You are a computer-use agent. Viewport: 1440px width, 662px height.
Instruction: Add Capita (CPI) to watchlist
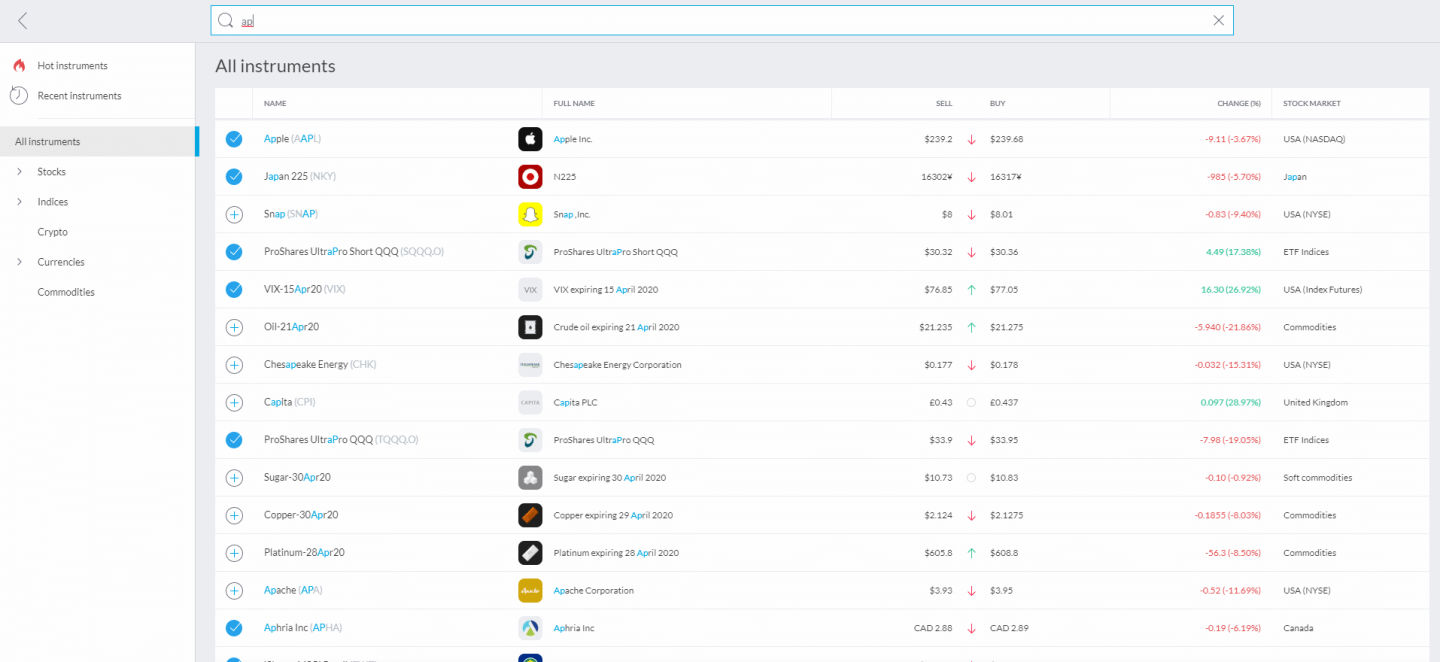click(234, 402)
